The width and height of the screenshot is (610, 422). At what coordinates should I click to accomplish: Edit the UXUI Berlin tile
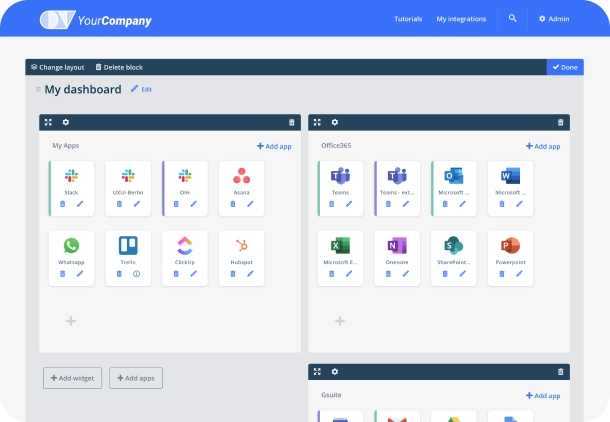137,204
